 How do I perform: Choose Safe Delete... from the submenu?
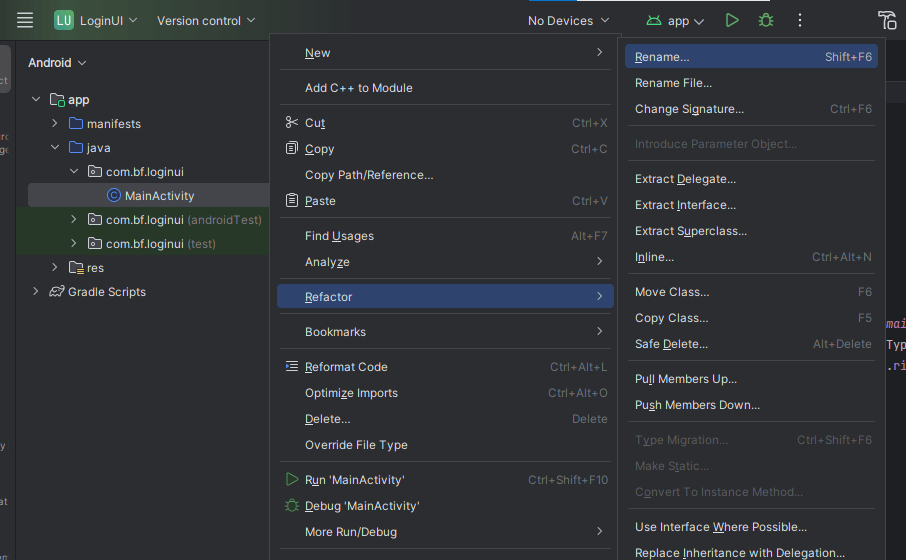671,344
